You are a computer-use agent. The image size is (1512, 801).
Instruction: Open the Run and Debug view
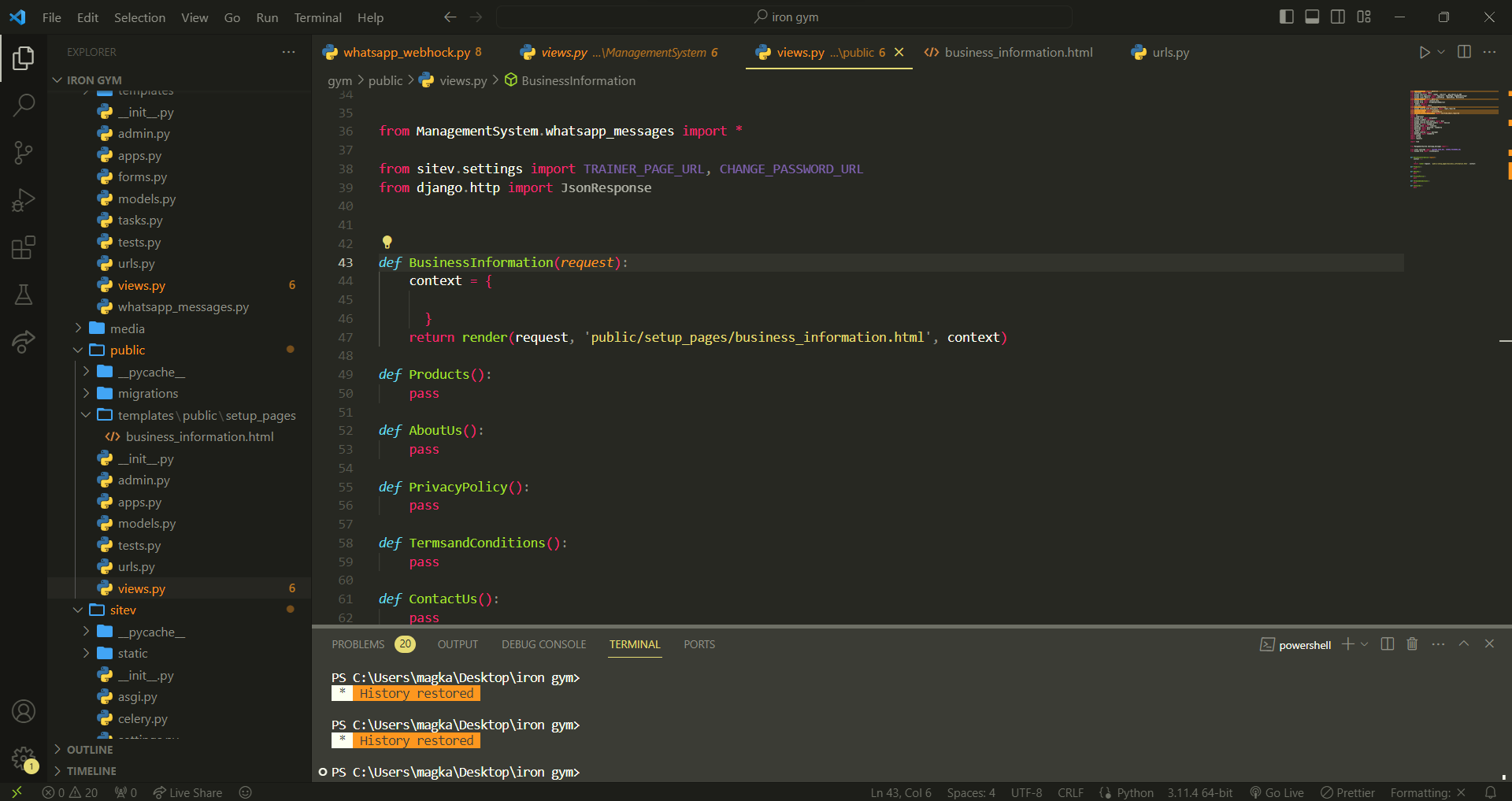(x=24, y=200)
